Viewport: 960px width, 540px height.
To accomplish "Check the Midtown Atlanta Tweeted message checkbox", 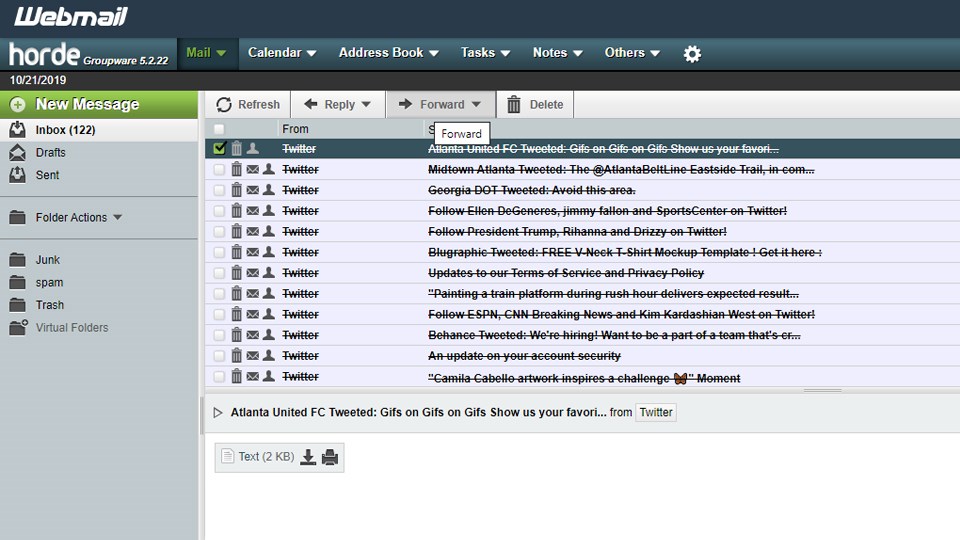I will [x=220, y=169].
